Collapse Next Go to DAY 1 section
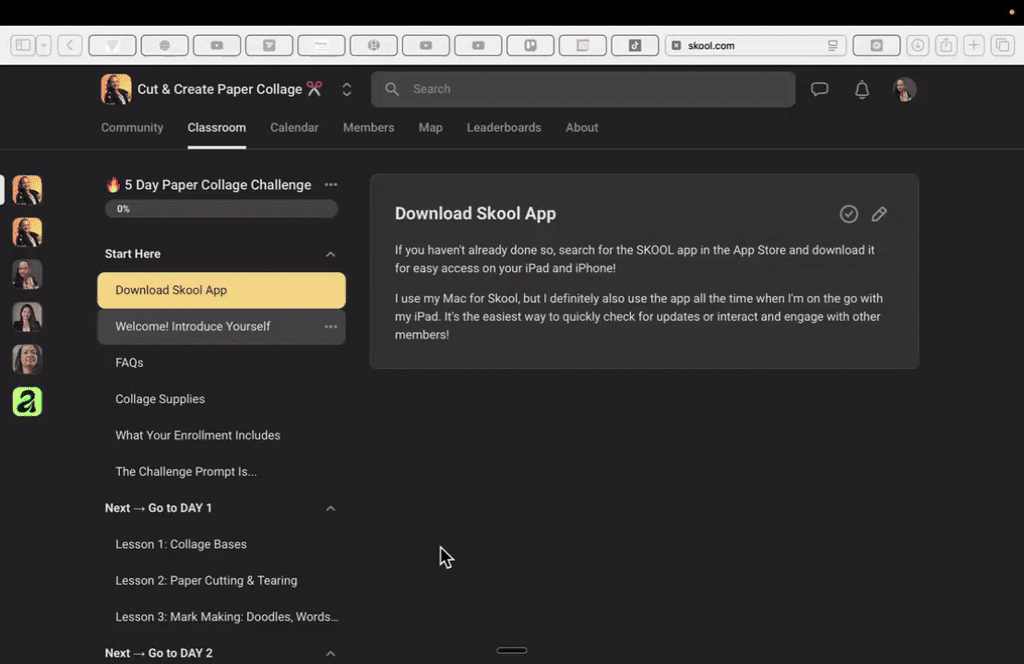Image resolution: width=1024 pixels, height=664 pixels. point(330,508)
